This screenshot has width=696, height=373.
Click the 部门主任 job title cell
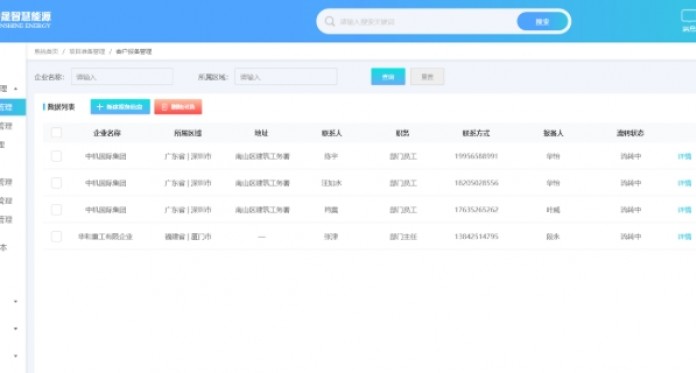[x=403, y=237]
